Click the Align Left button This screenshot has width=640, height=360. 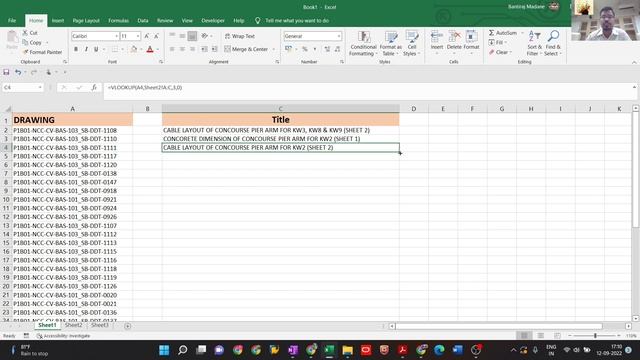[x=172, y=49]
